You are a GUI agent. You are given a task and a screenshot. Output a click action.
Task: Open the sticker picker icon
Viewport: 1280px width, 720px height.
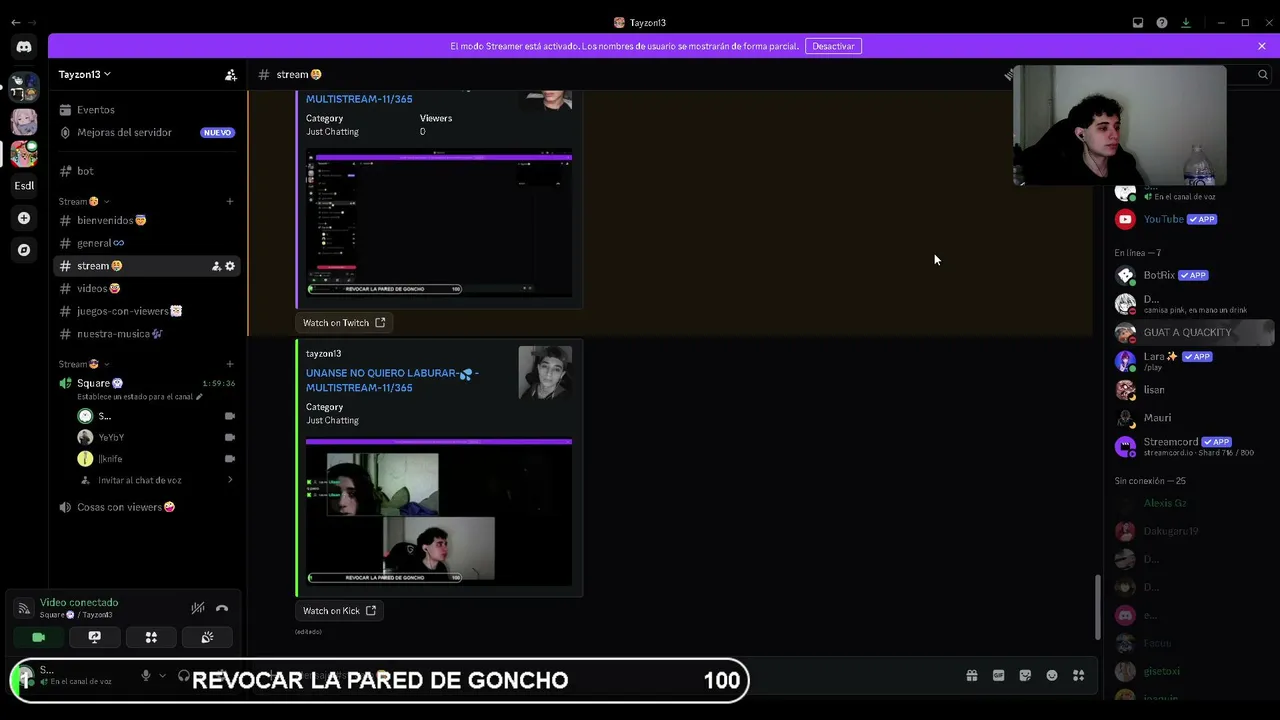point(1025,676)
